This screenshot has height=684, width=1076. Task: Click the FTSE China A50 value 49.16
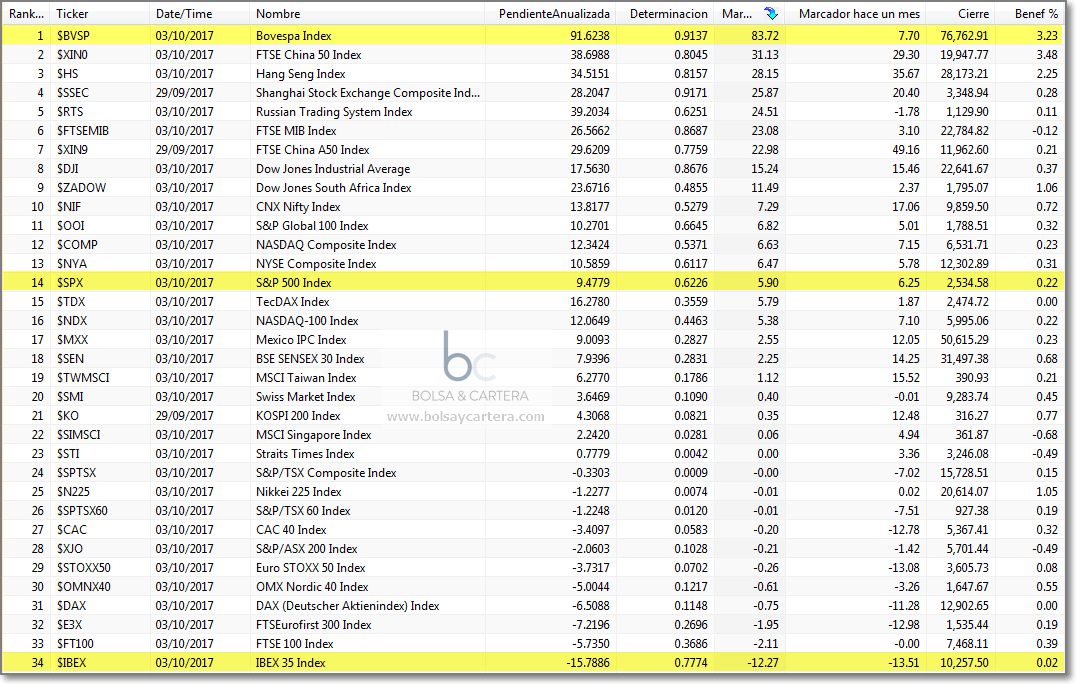907,150
